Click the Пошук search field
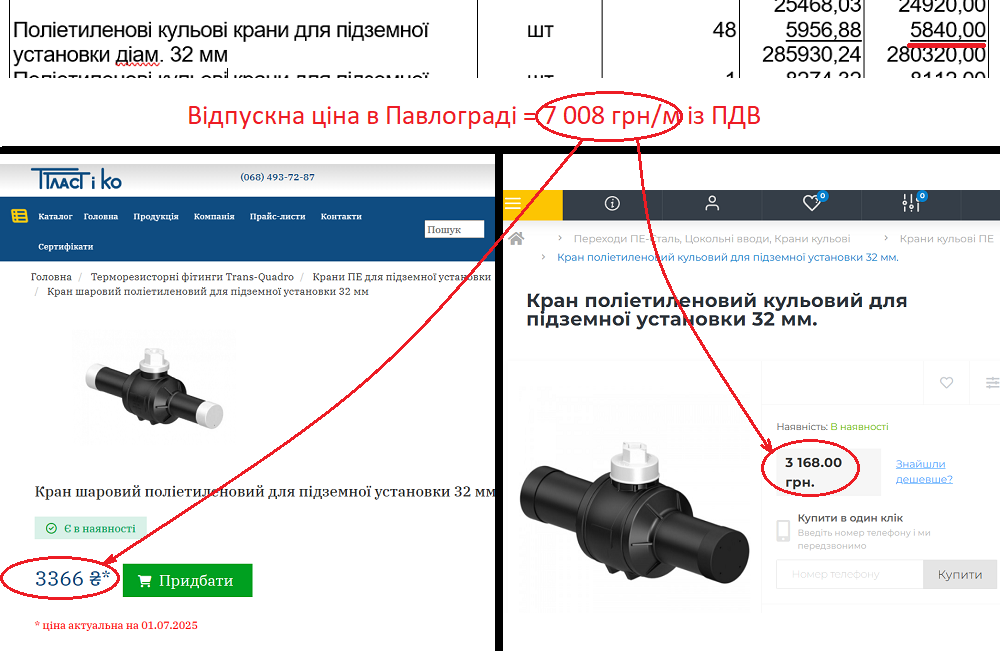 [x=454, y=230]
